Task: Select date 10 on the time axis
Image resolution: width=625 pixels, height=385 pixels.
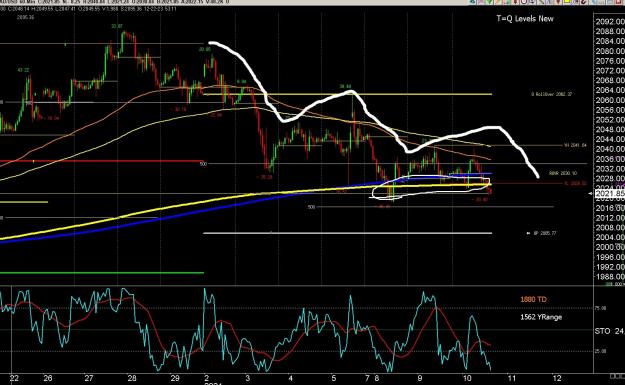Action: [467, 378]
